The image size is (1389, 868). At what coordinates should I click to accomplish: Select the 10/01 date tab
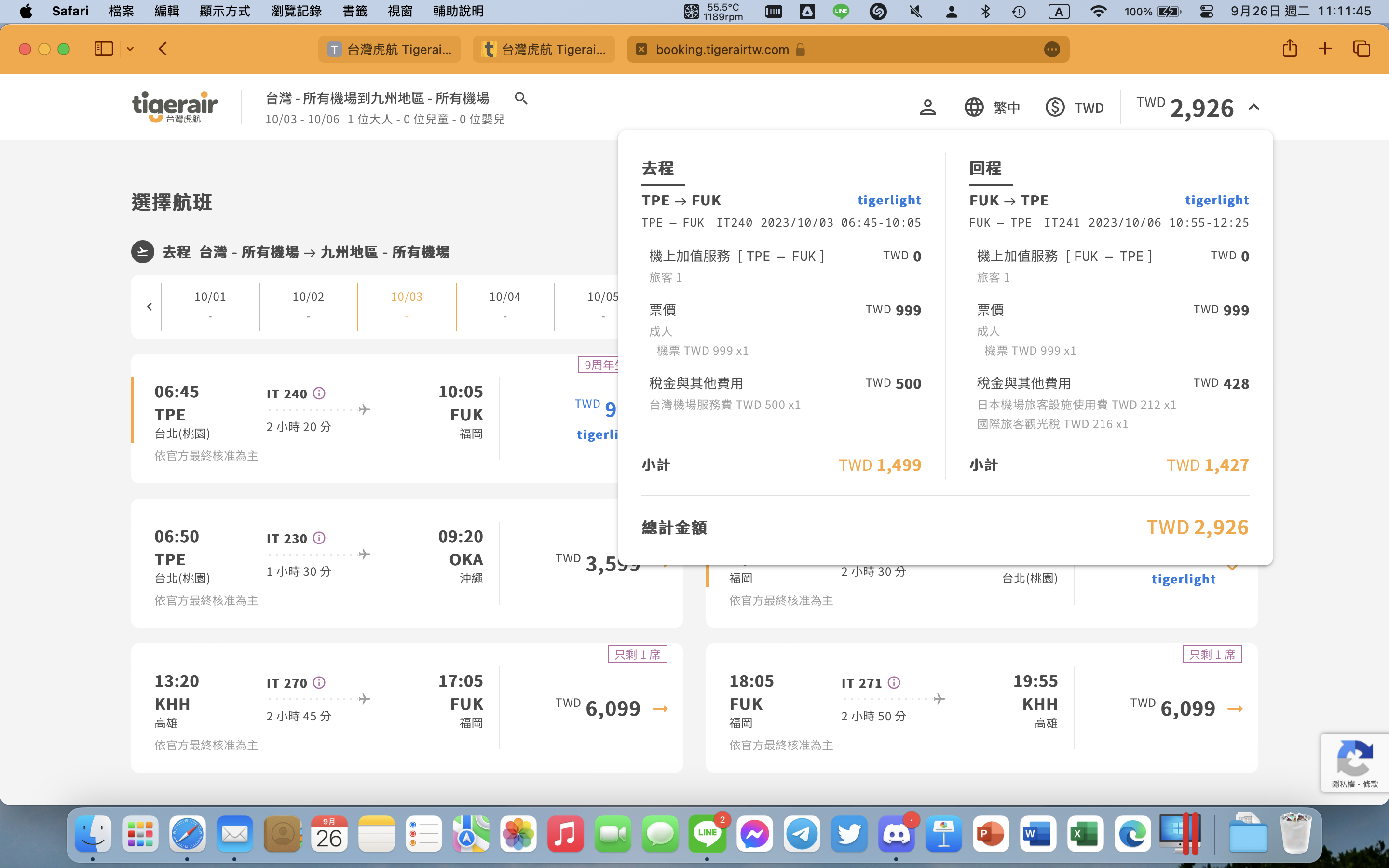click(x=210, y=307)
